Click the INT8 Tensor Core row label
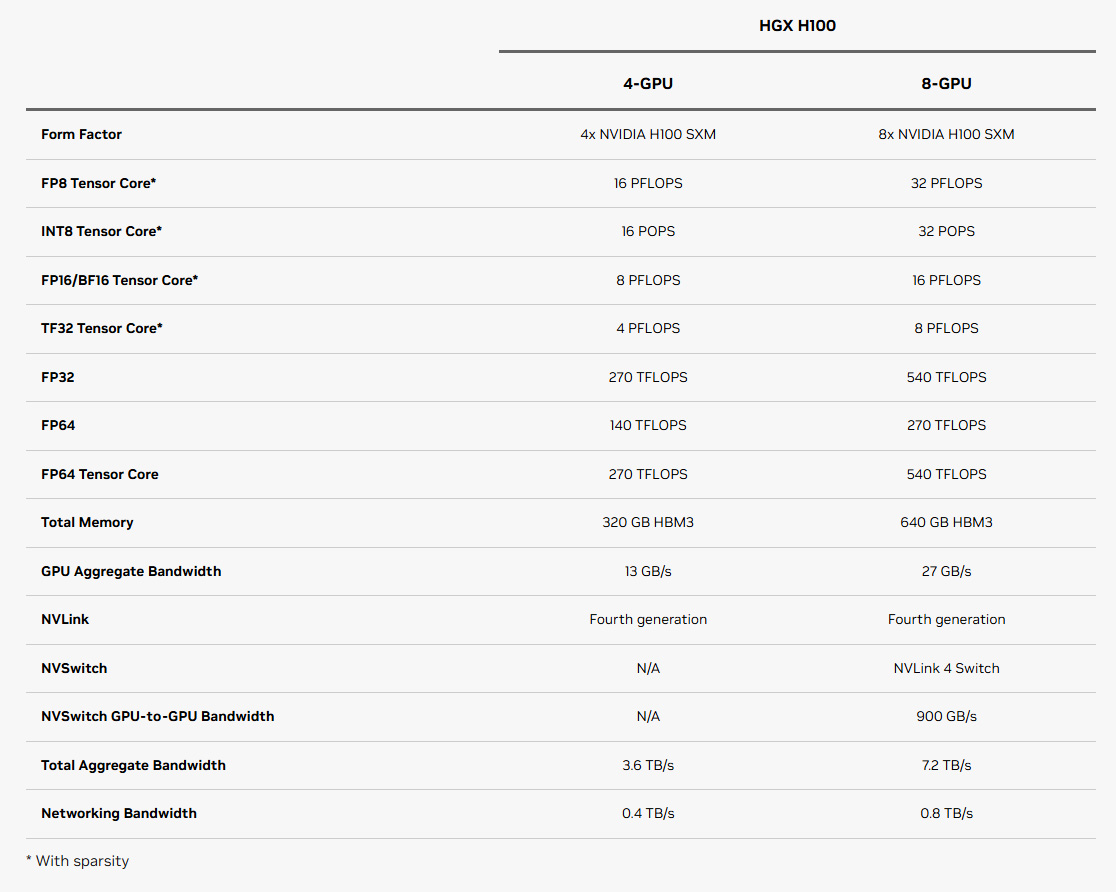 (101, 231)
